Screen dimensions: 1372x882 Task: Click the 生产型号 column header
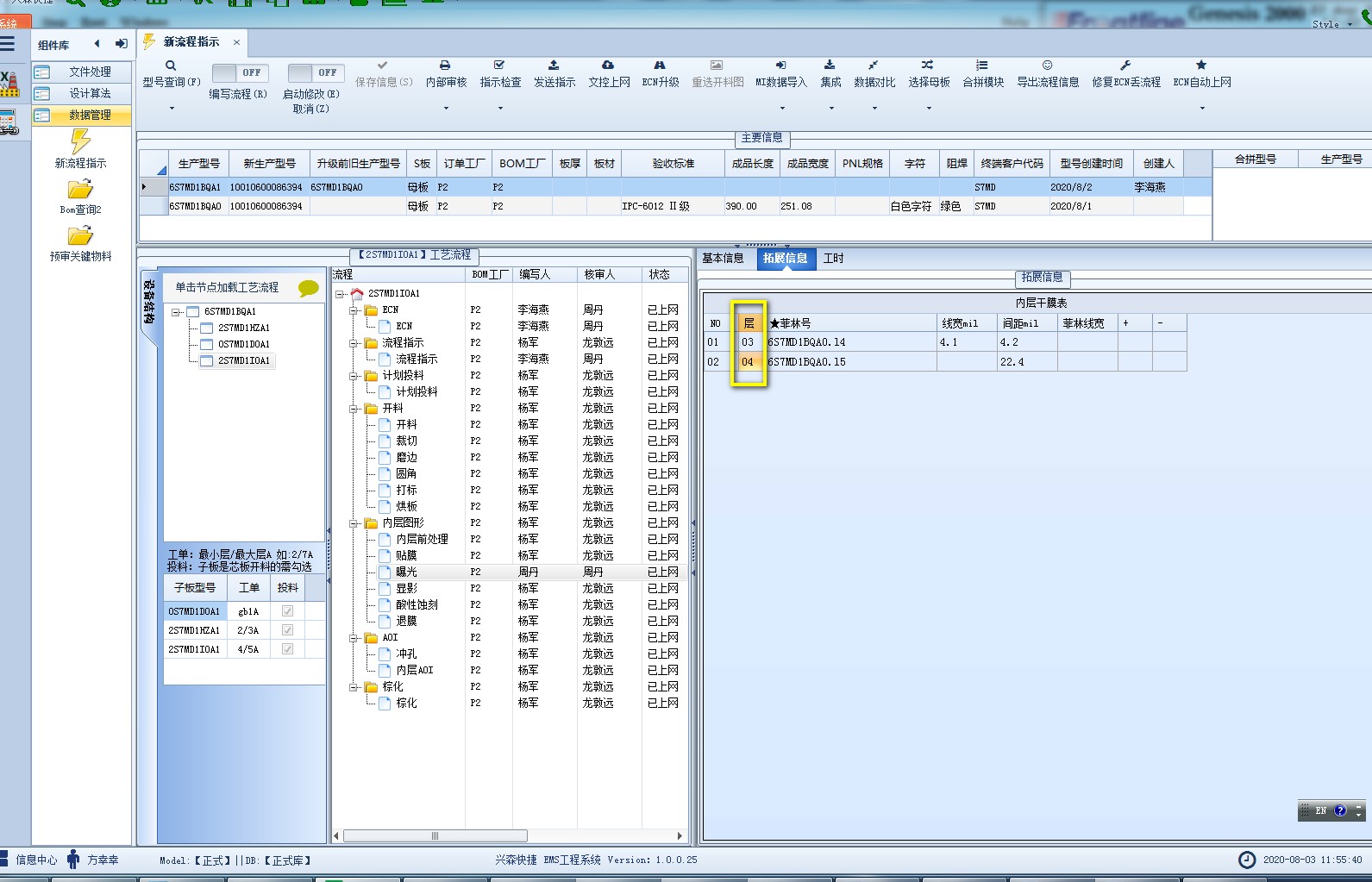198,164
